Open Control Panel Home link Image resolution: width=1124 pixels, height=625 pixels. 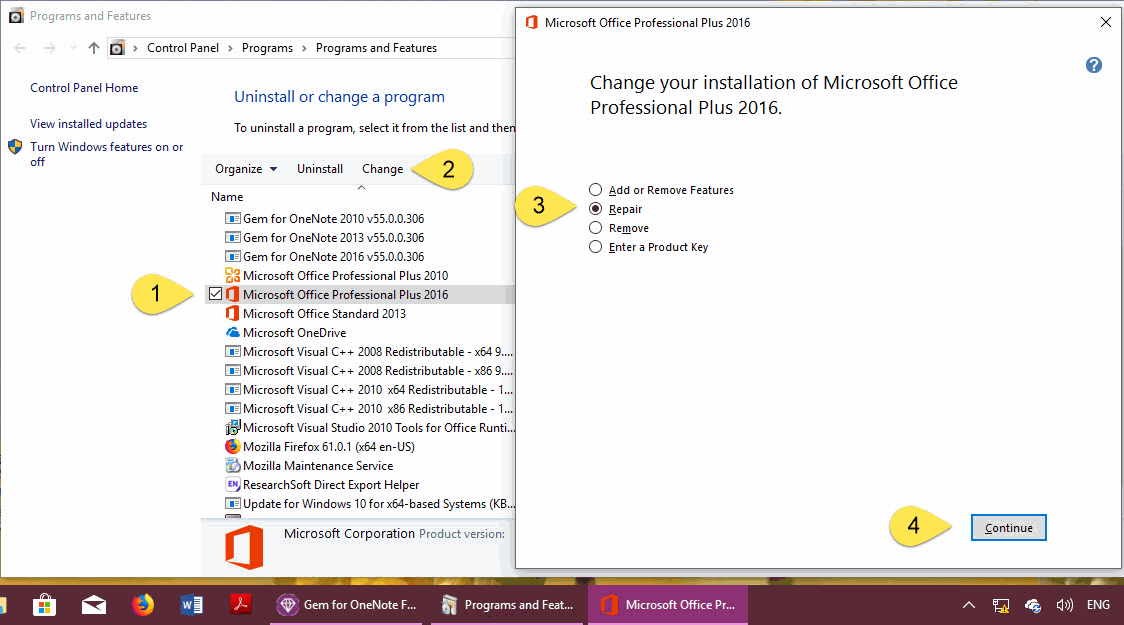84,87
